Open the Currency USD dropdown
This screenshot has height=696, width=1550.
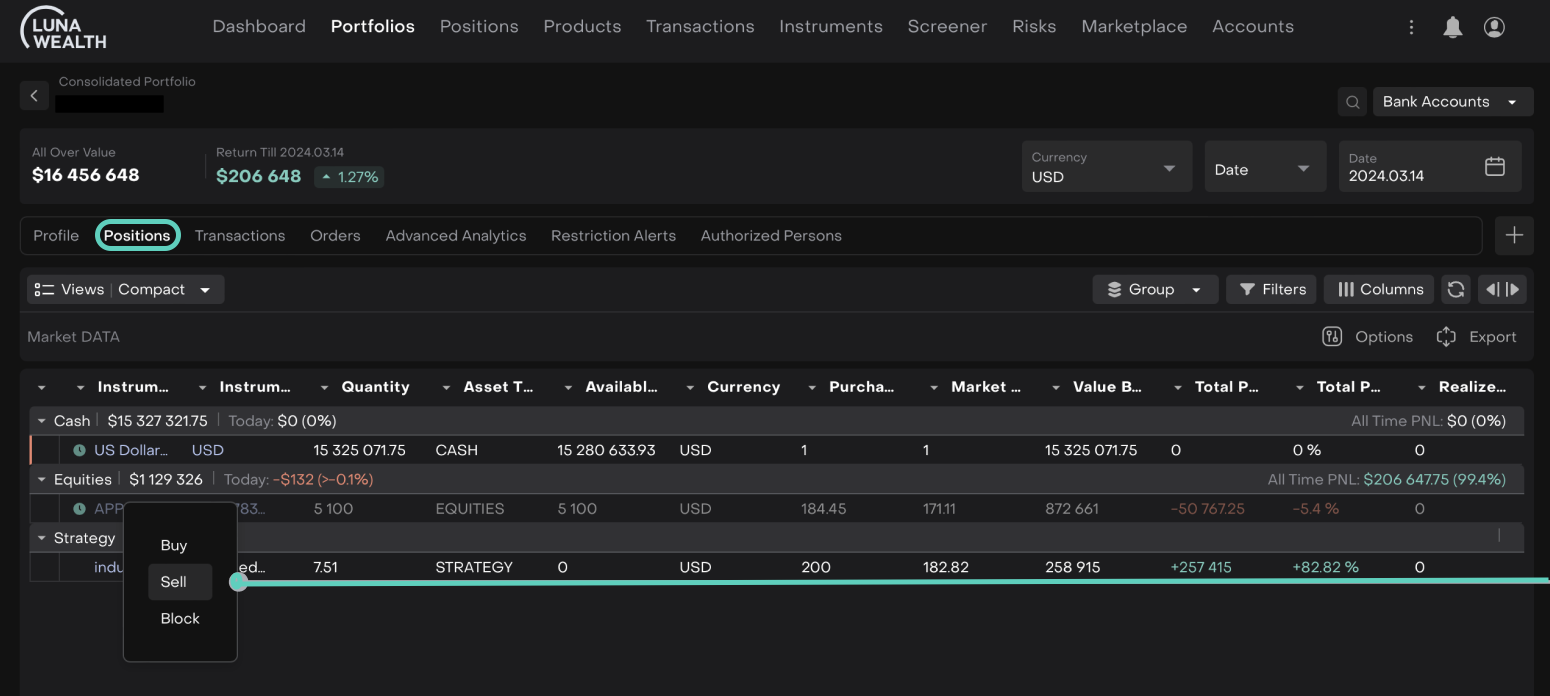tap(1106, 167)
